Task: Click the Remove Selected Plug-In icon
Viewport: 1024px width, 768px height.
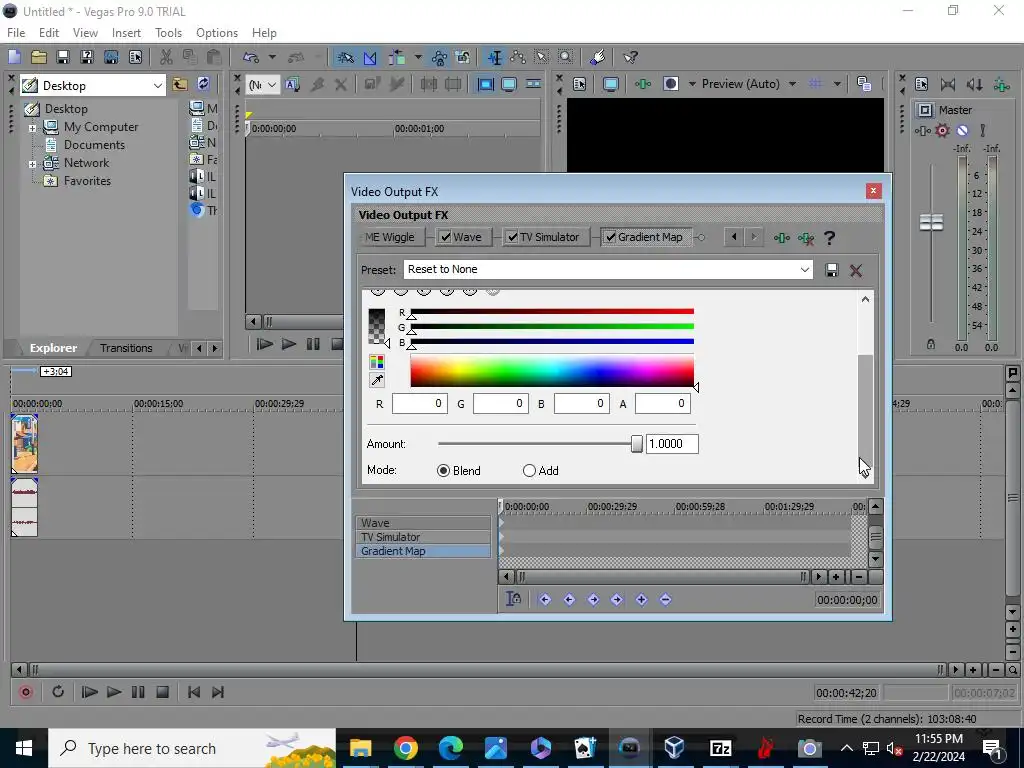Action: (806, 238)
